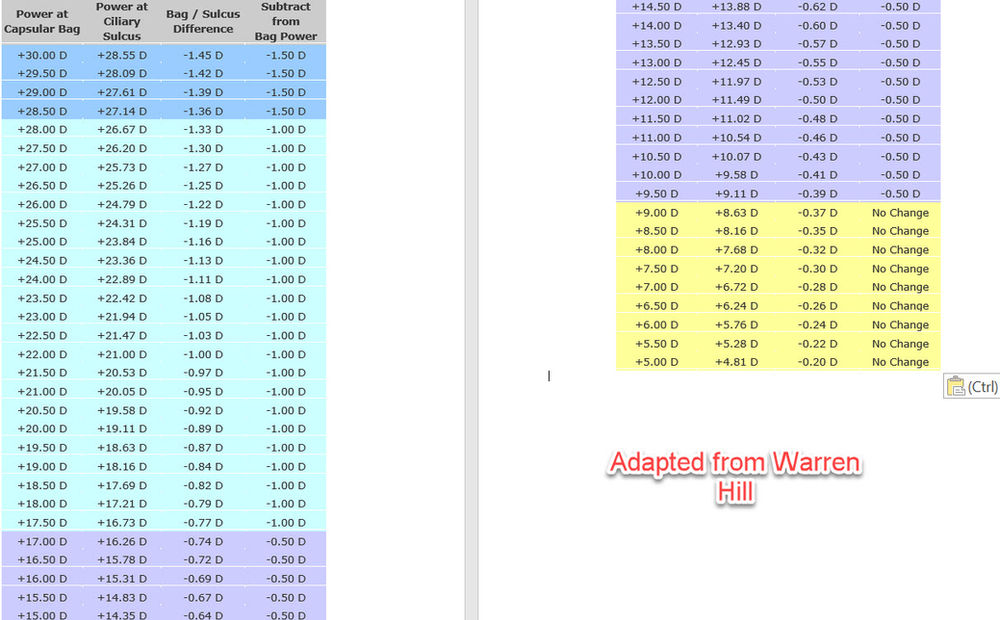Click 'No Change' in the last yellow row
The width and height of the screenshot is (1000, 620).
tap(899, 362)
